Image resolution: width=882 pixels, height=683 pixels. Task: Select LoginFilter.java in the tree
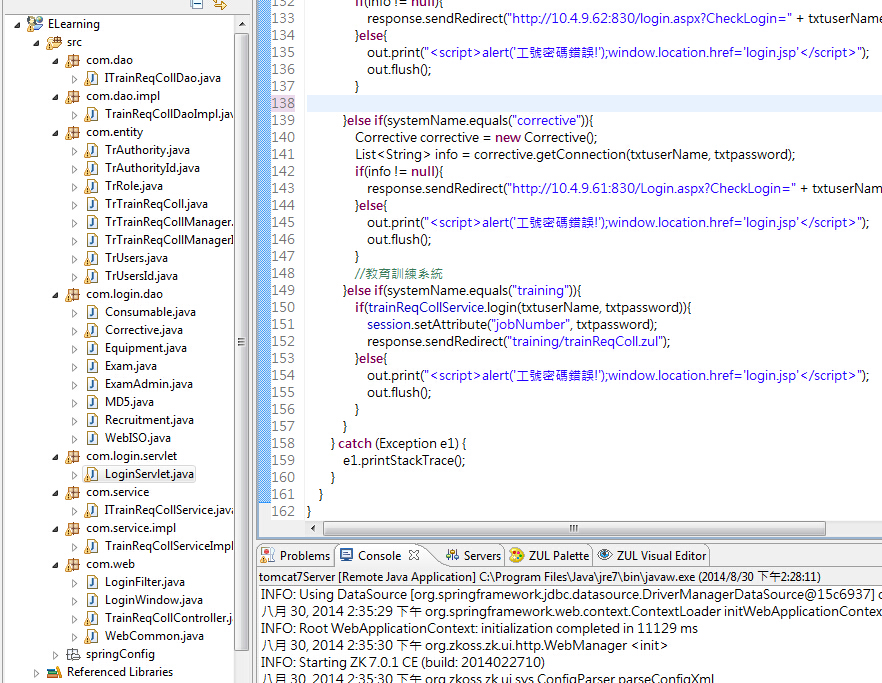[x=145, y=582]
